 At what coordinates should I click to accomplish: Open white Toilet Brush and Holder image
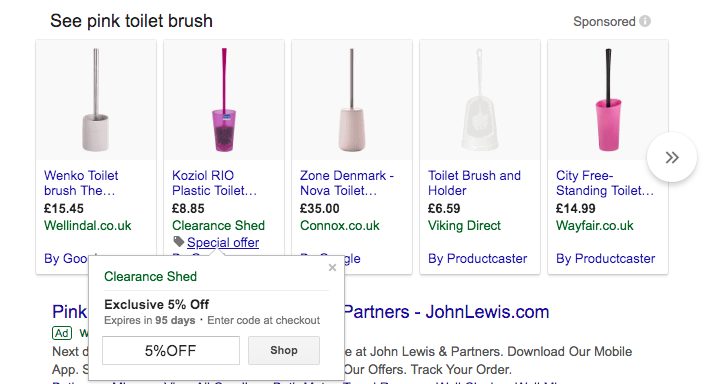click(480, 100)
